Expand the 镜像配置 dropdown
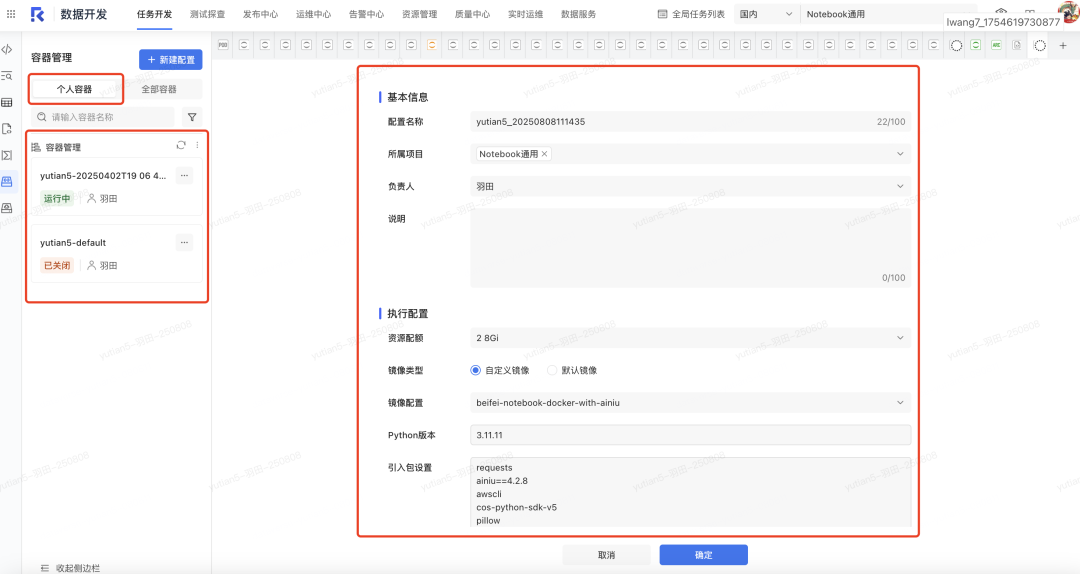The width and height of the screenshot is (1080, 574). (690, 402)
